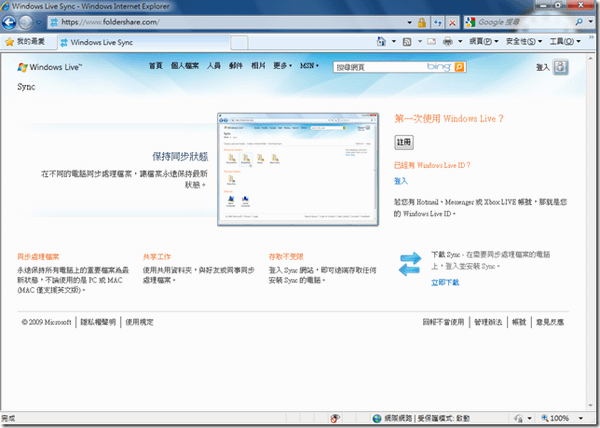Click the 登入 link at top right
Viewport: 600px width, 428px height.
tap(542, 68)
